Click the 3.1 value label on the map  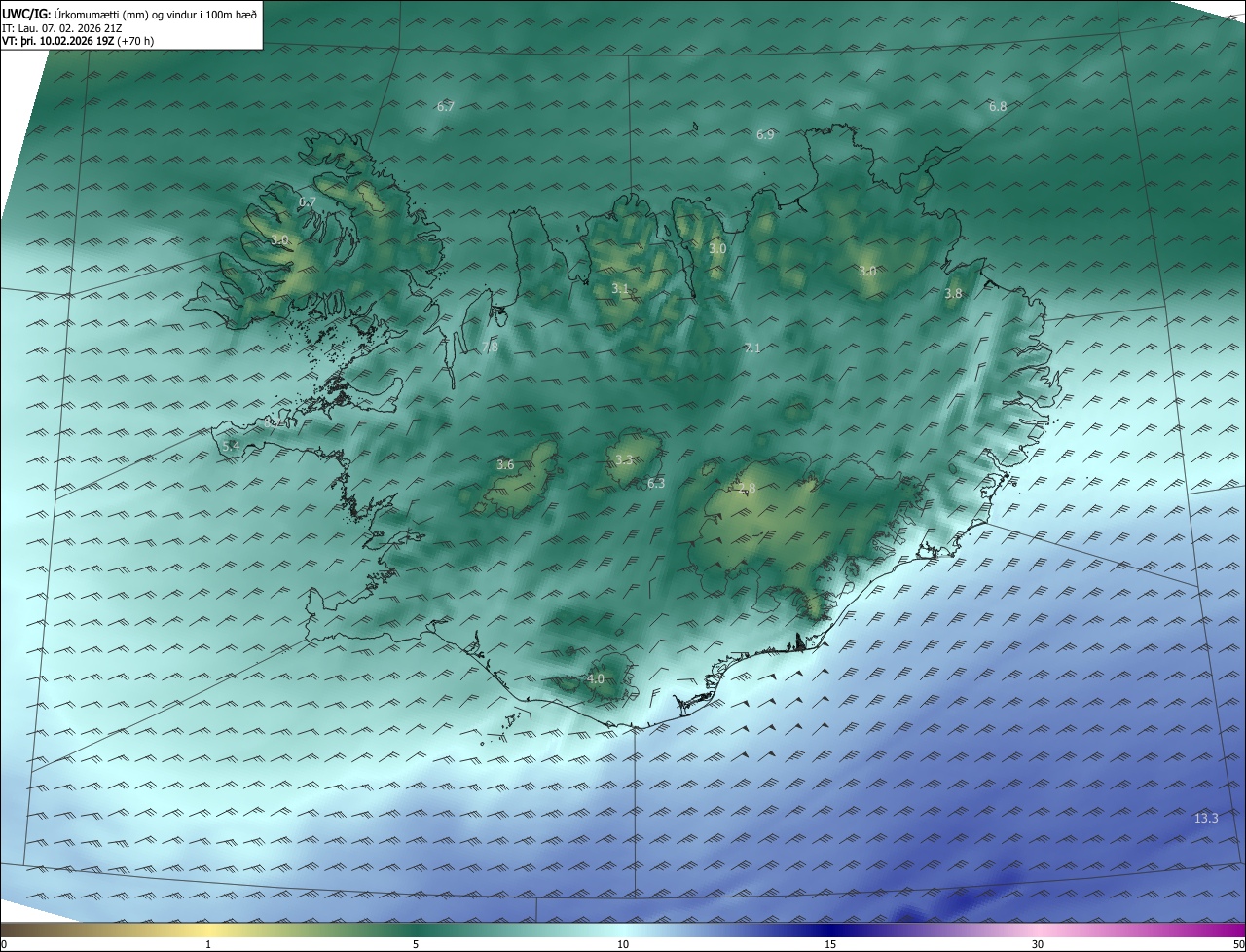(621, 289)
